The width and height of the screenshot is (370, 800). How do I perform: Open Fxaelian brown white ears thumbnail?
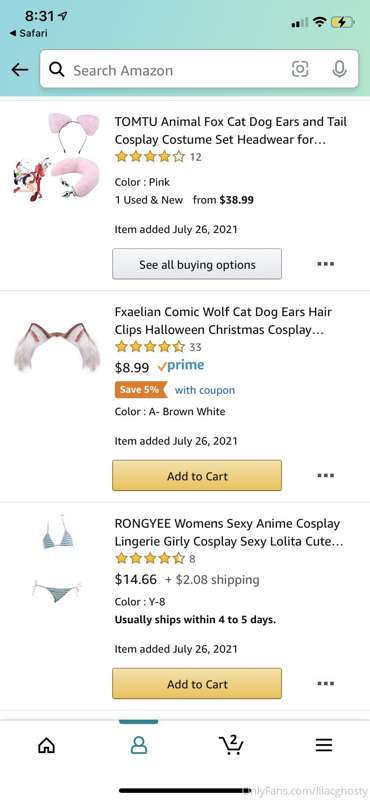point(56,347)
